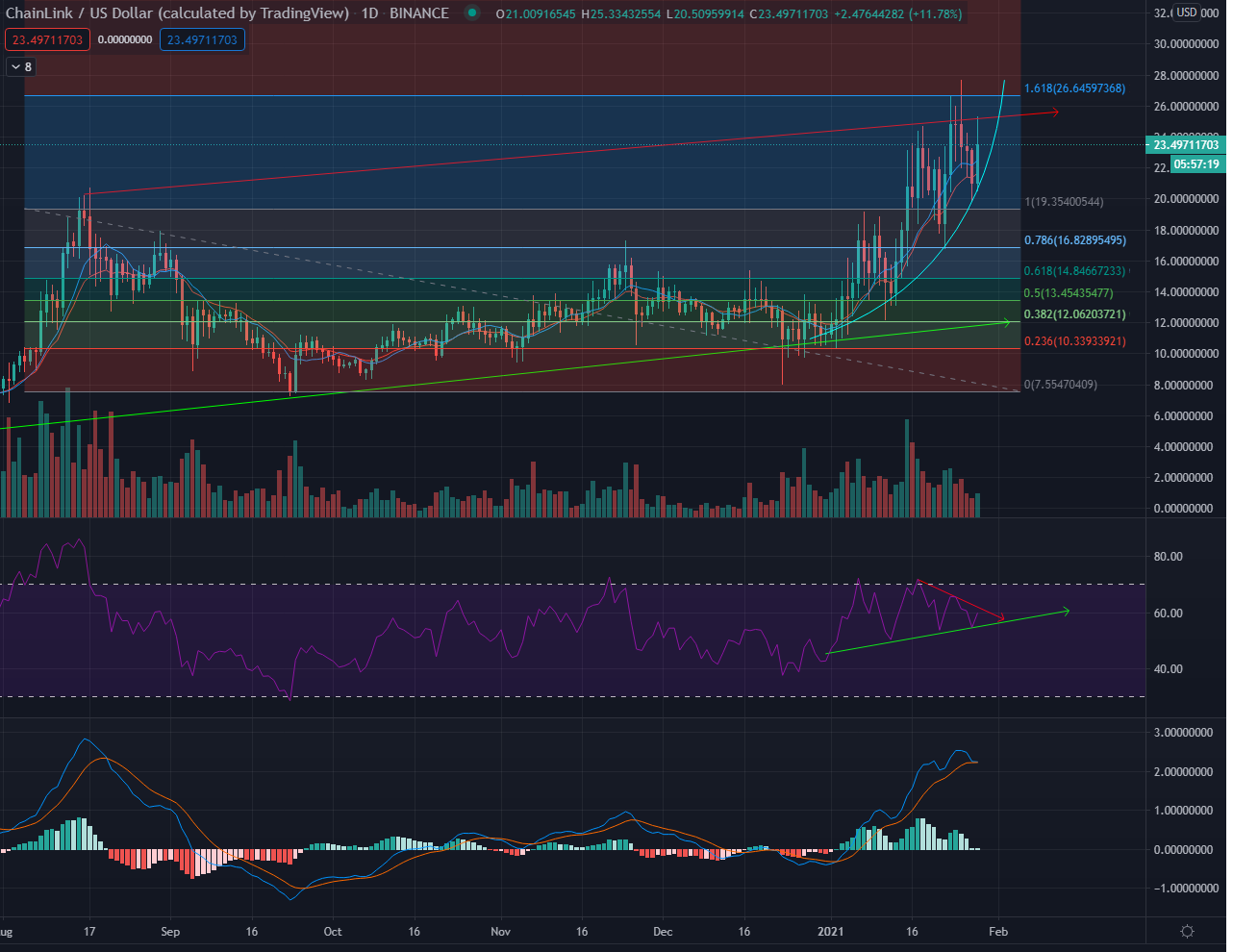Click the 60.00 RSI axis label

click(x=1168, y=613)
